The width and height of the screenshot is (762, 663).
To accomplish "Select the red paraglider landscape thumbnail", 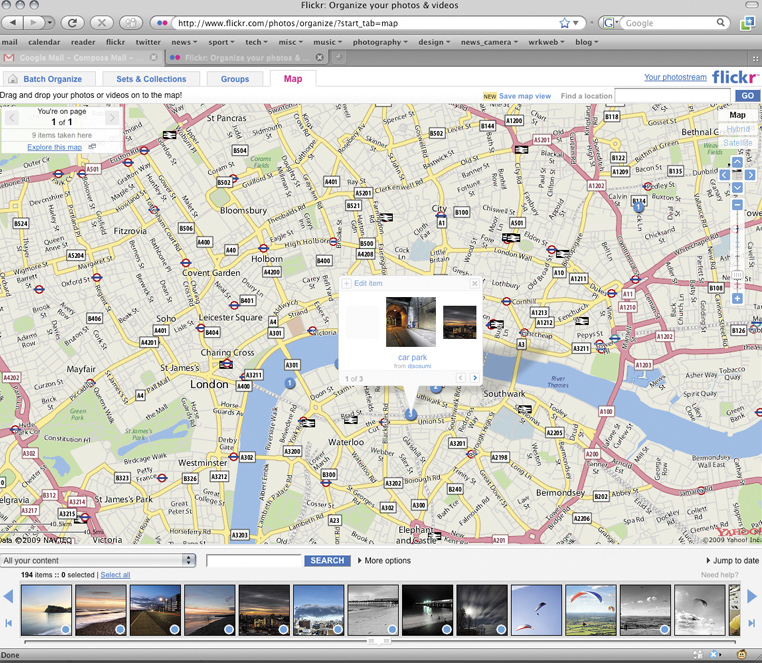I will (590, 610).
